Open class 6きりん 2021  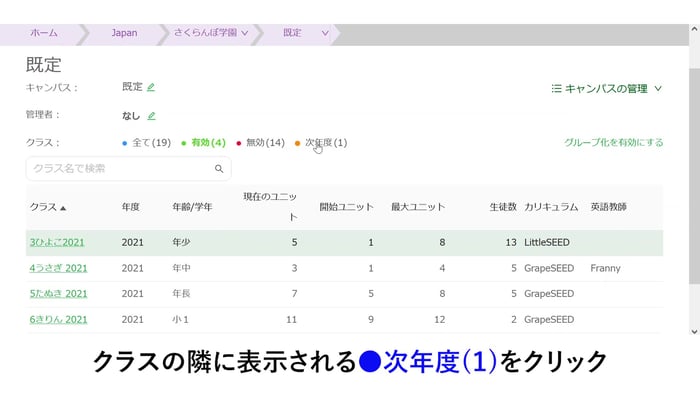pyautogui.click(x=58, y=320)
